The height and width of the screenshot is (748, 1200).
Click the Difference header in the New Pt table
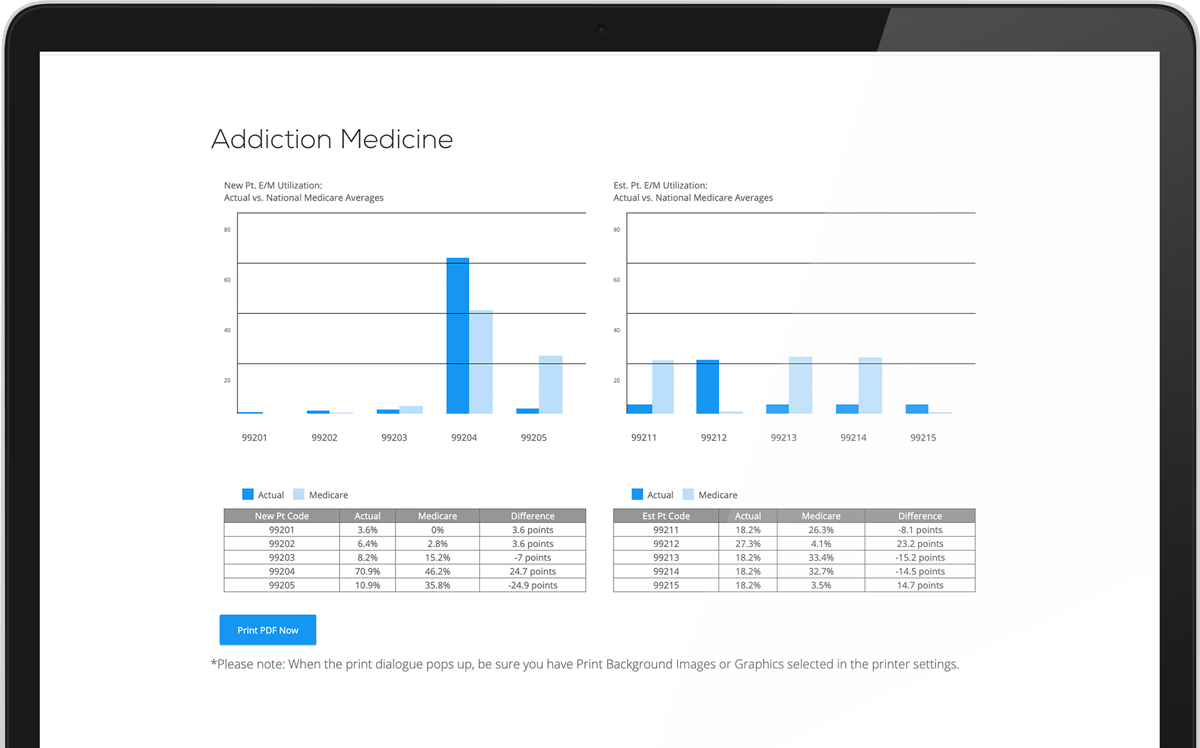pyautogui.click(x=532, y=516)
